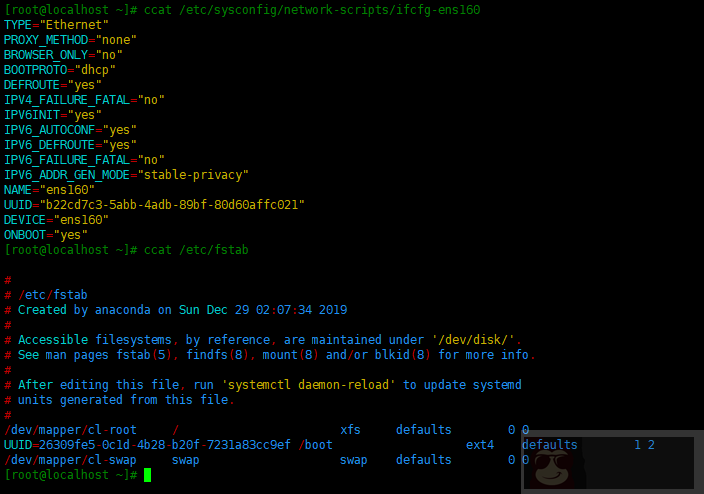Click the /dev/mapper/cl-swap fstab entry
The image size is (704, 494).
coord(70,460)
